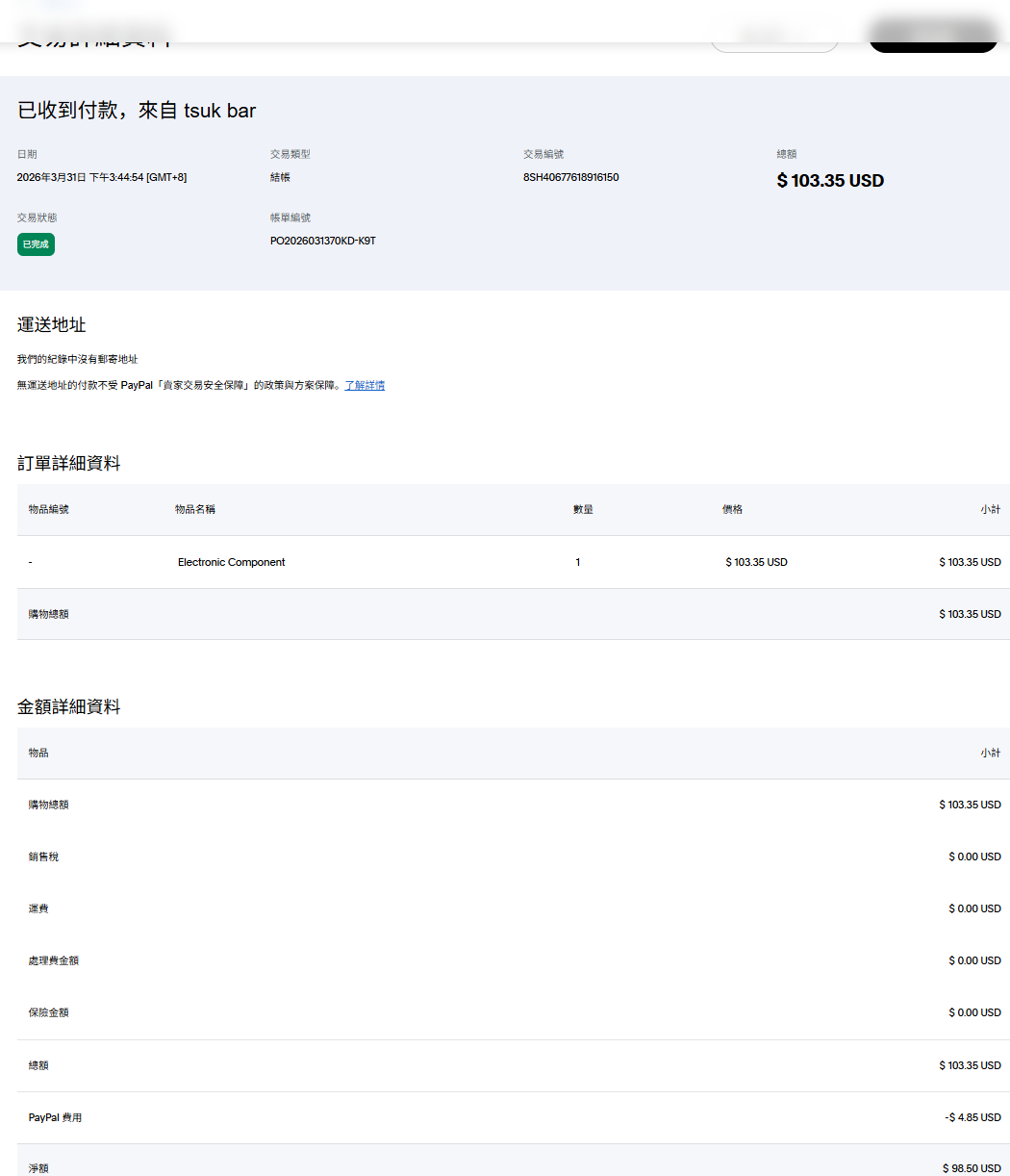Image resolution: width=1010 pixels, height=1176 pixels.
Task: Click the Electronic Component item name
Action: [x=231, y=562]
